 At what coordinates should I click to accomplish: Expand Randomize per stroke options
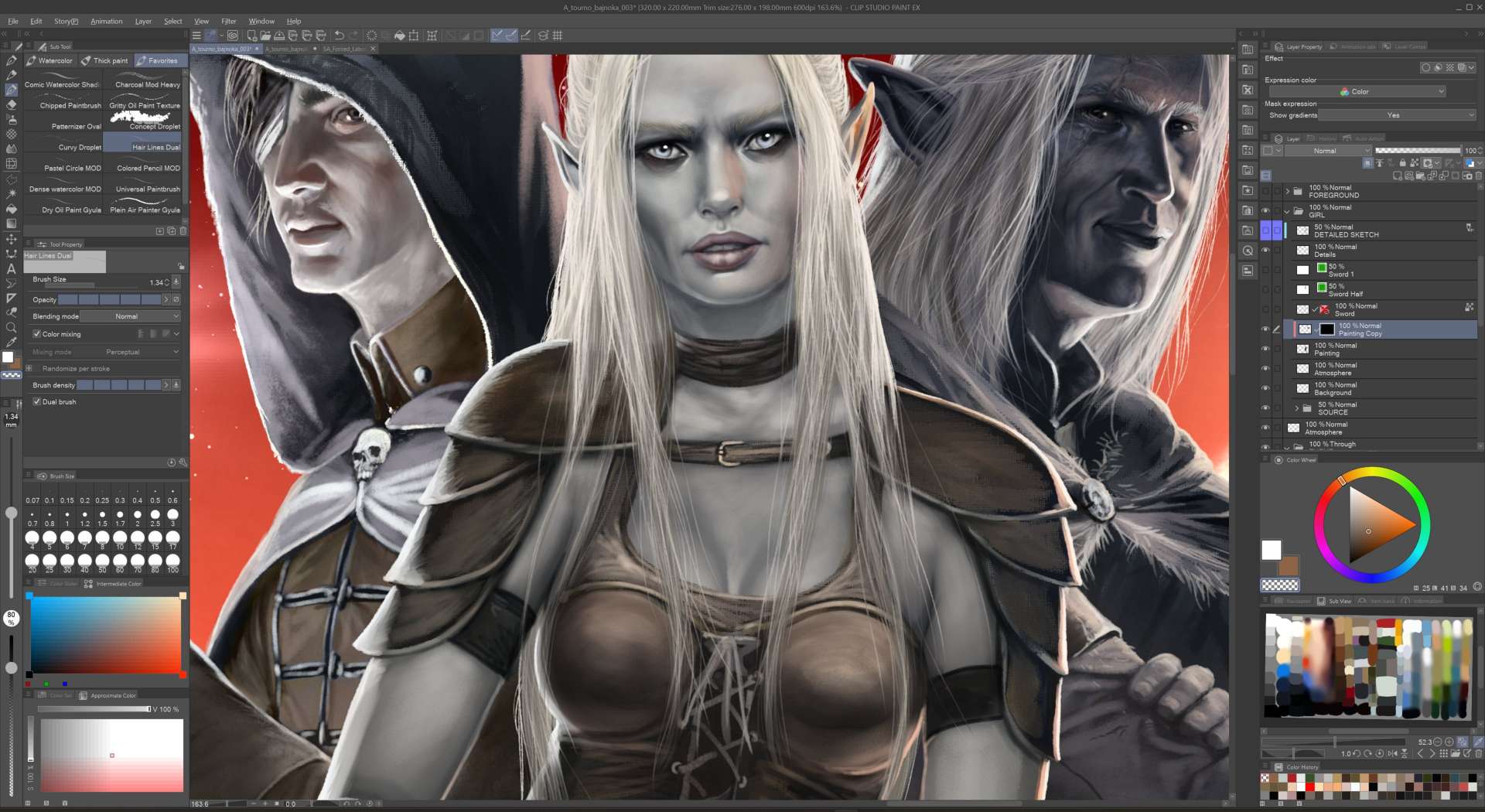[x=29, y=369]
